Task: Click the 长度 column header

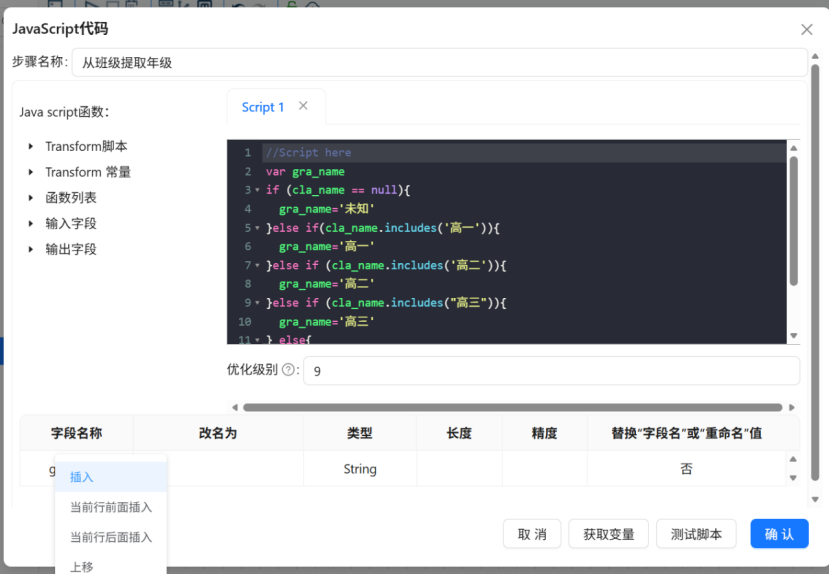Action: click(459, 433)
